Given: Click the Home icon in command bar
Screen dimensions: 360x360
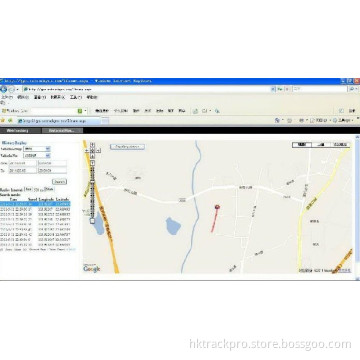Looking at the screenshot, I should tap(277, 120).
